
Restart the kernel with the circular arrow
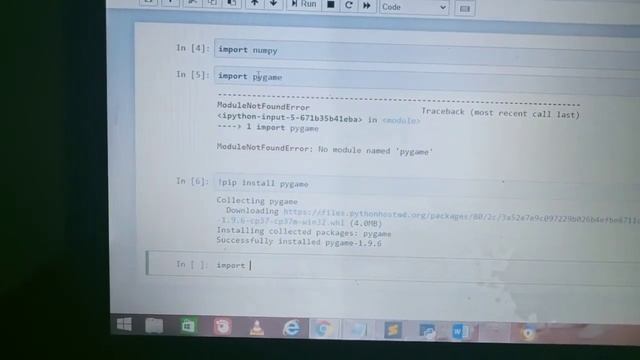(x=349, y=5)
